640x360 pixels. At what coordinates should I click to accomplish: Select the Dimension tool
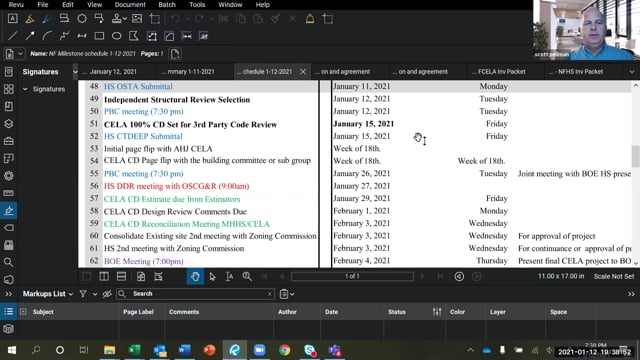click(x=82, y=36)
